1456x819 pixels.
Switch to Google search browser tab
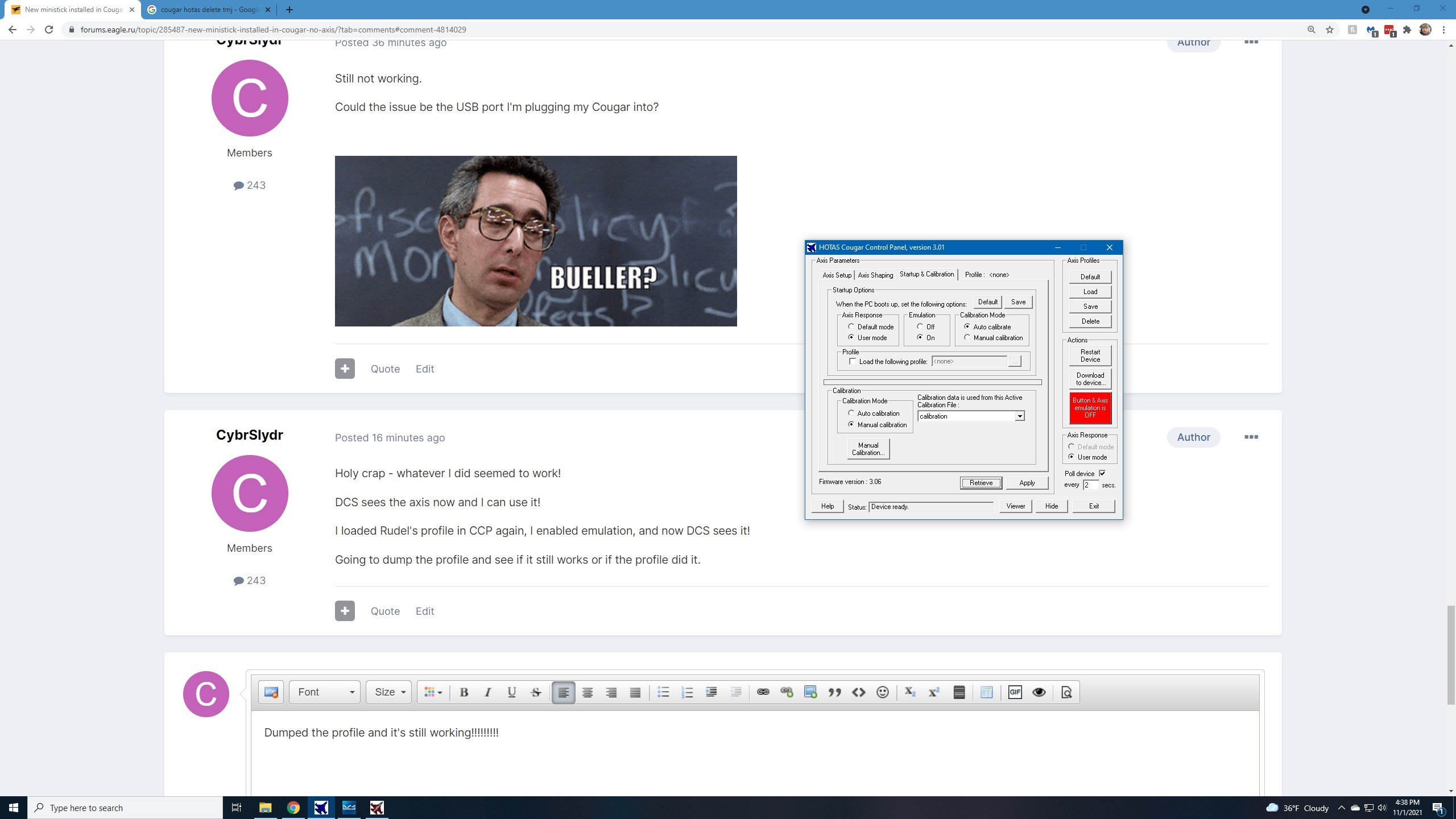pos(209,10)
